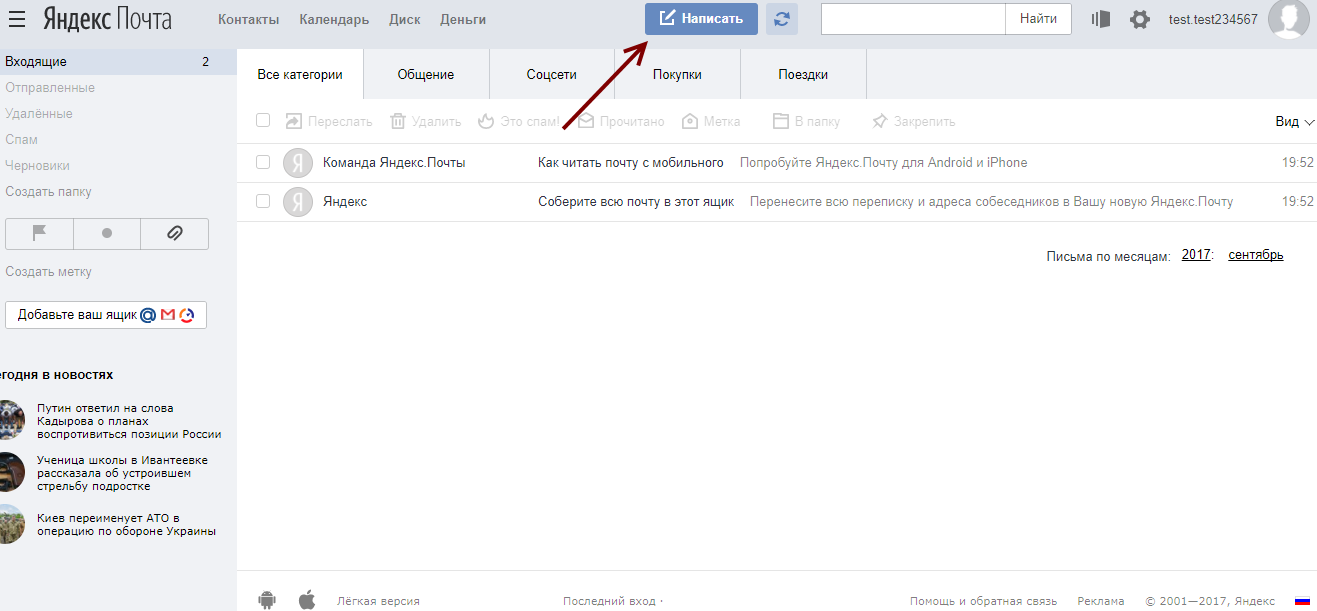Click into the mail search field
The width and height of the screenshot is (1317, 611).
912,19
